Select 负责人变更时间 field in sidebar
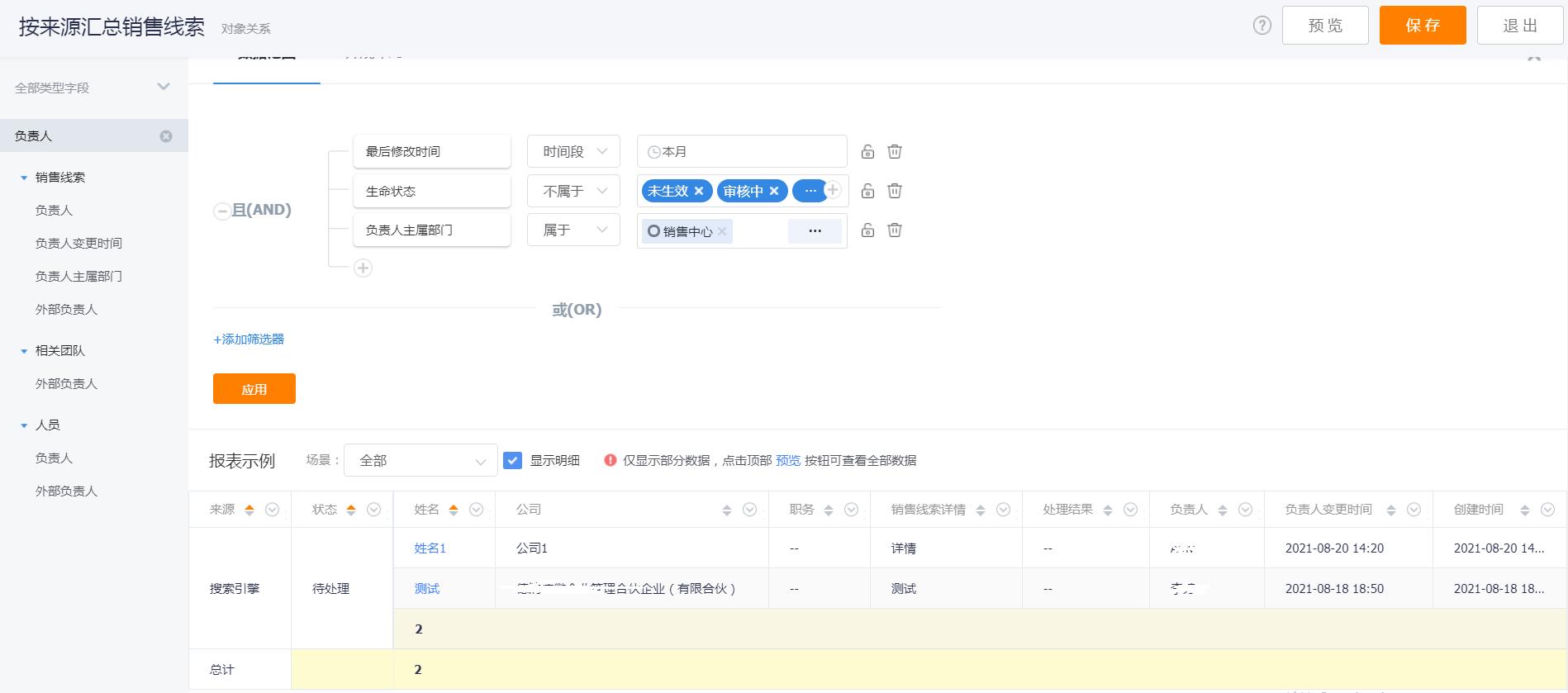 [78, 244]
